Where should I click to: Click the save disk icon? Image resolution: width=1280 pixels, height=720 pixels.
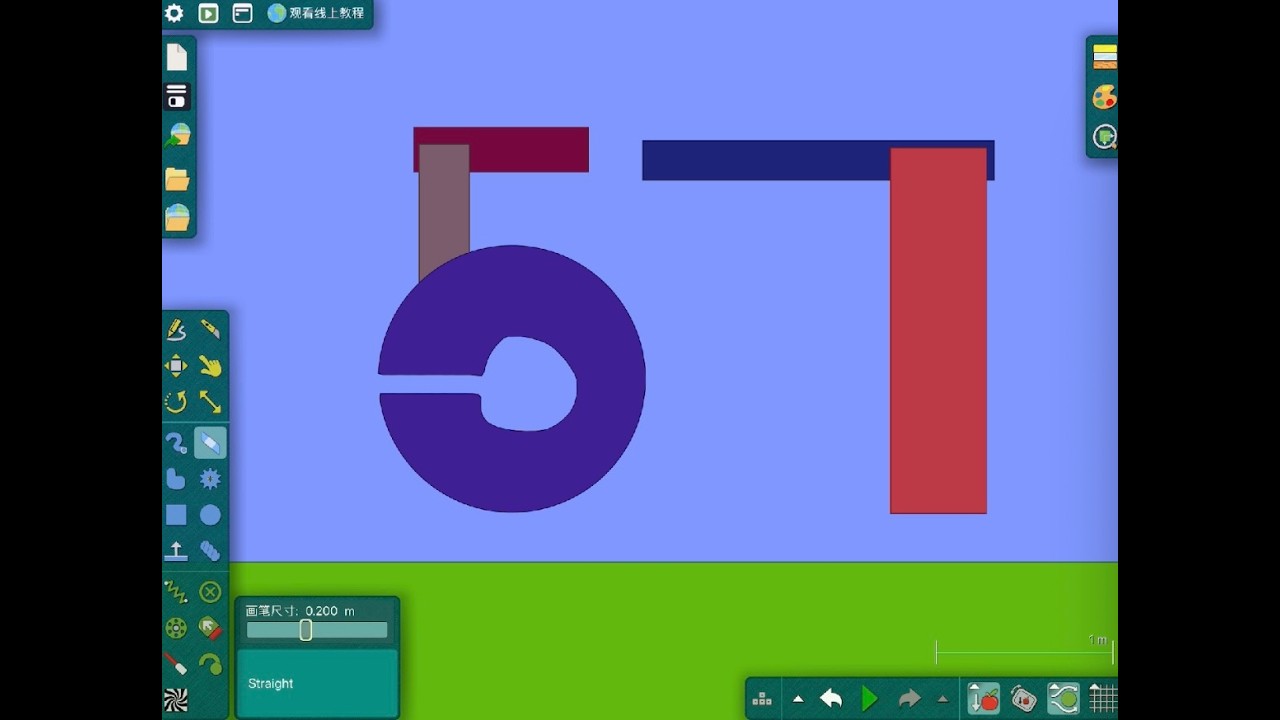(177, 97)
